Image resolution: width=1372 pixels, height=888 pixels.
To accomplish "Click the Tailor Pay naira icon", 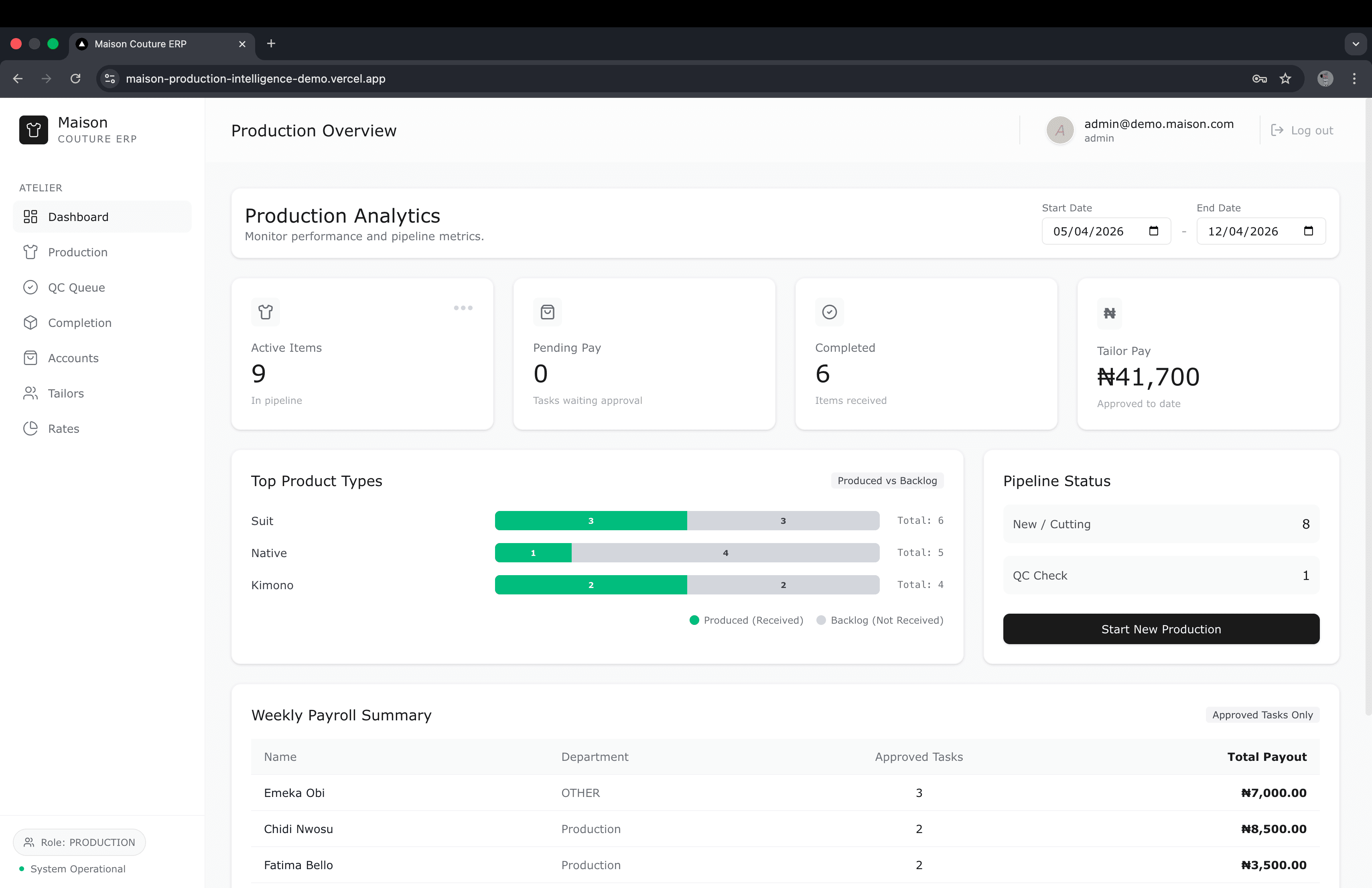I will click(x=1109, y=314).
